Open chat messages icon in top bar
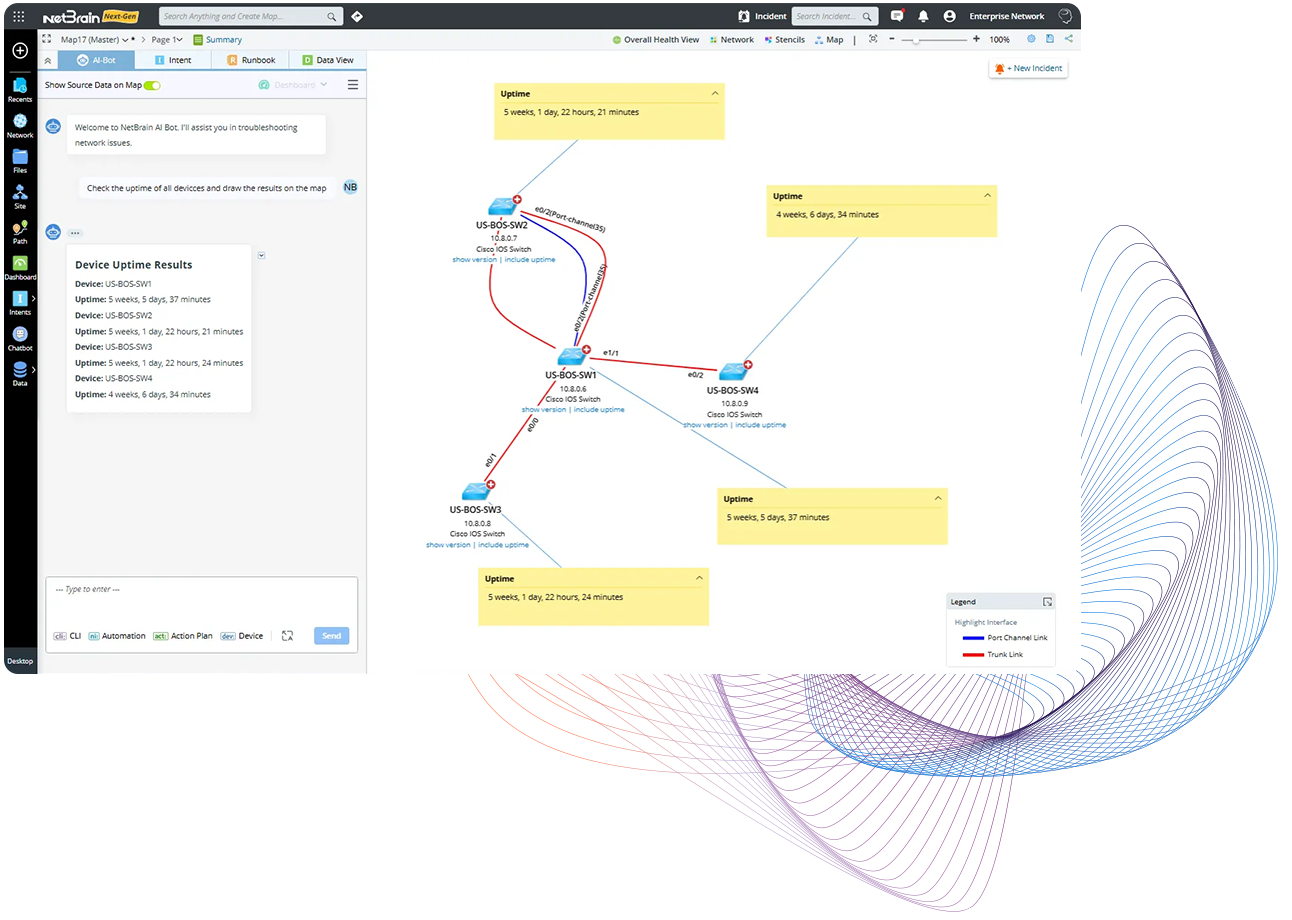 pyautogui.click(x=897, y=16)
